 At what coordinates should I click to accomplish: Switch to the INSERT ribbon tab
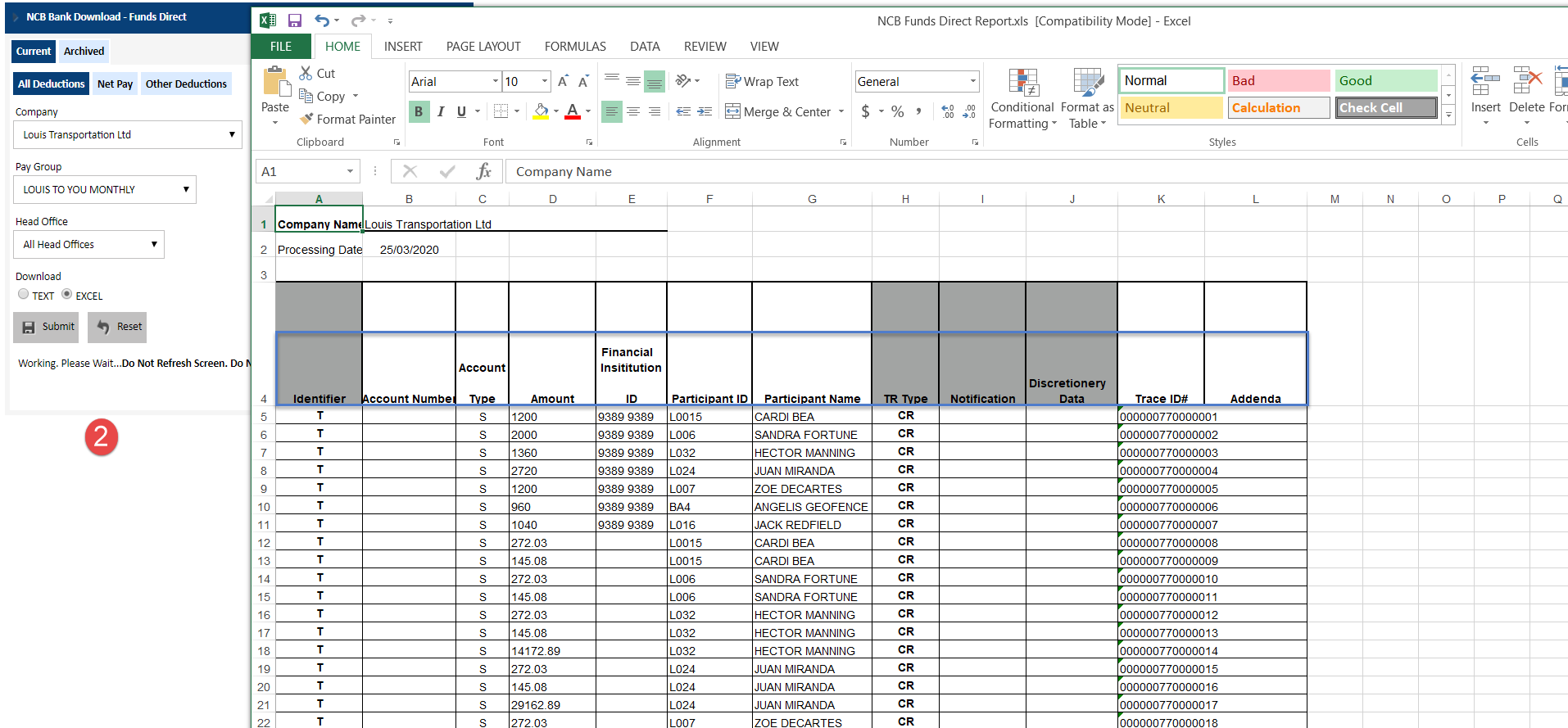(x=403, y=47)
